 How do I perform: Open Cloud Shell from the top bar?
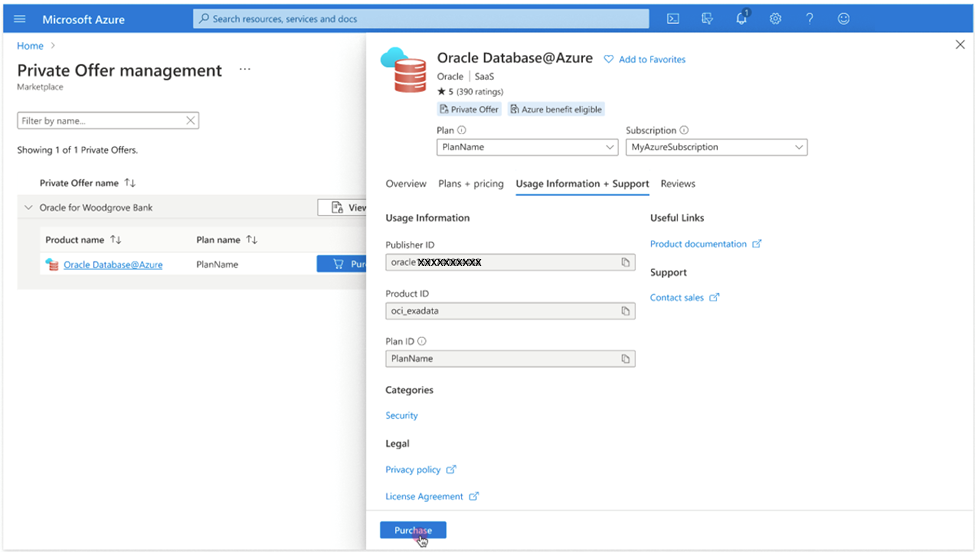click(x=673, y=19)
